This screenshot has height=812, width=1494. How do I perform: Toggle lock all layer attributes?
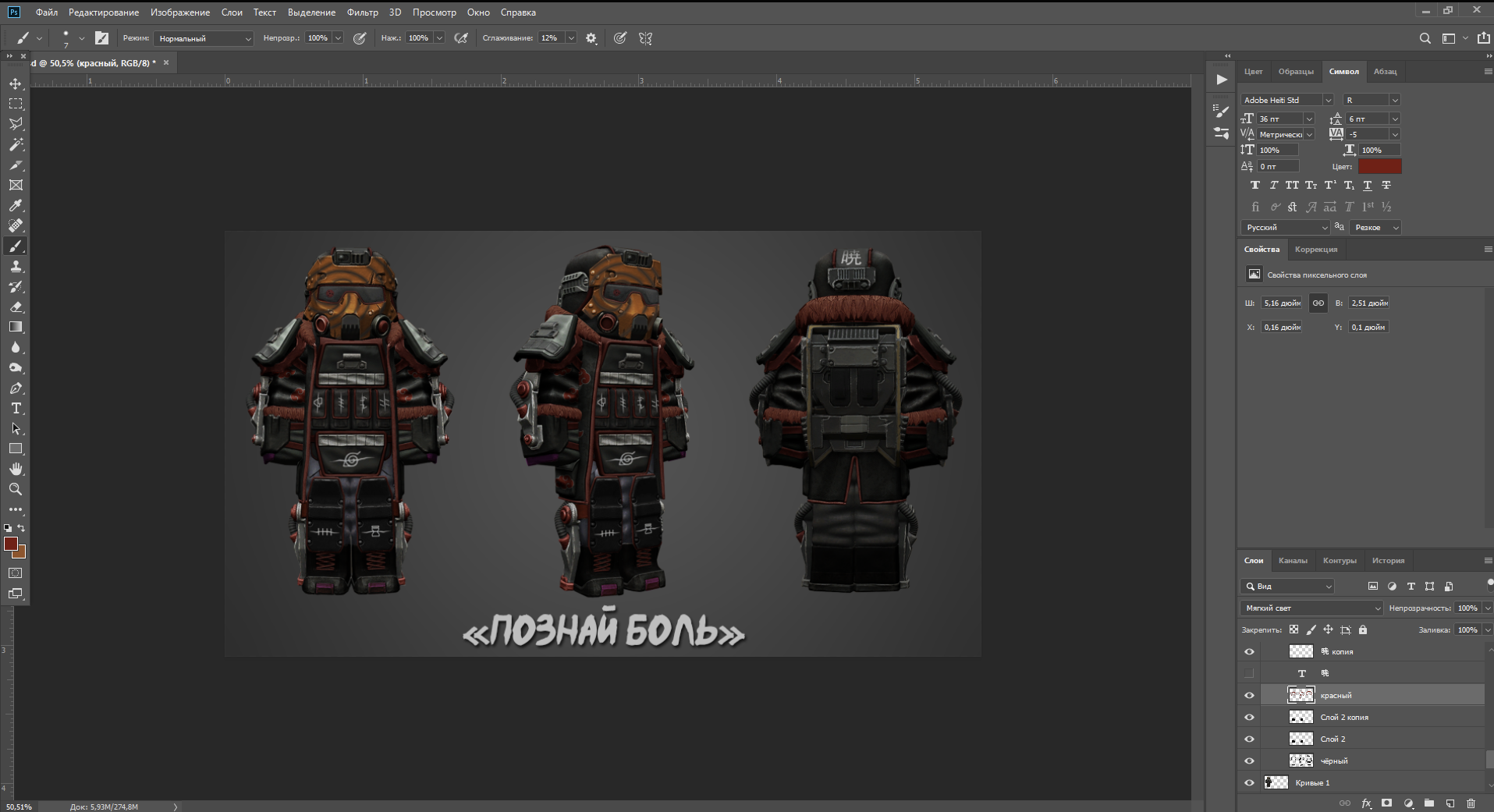[1363, 629]
